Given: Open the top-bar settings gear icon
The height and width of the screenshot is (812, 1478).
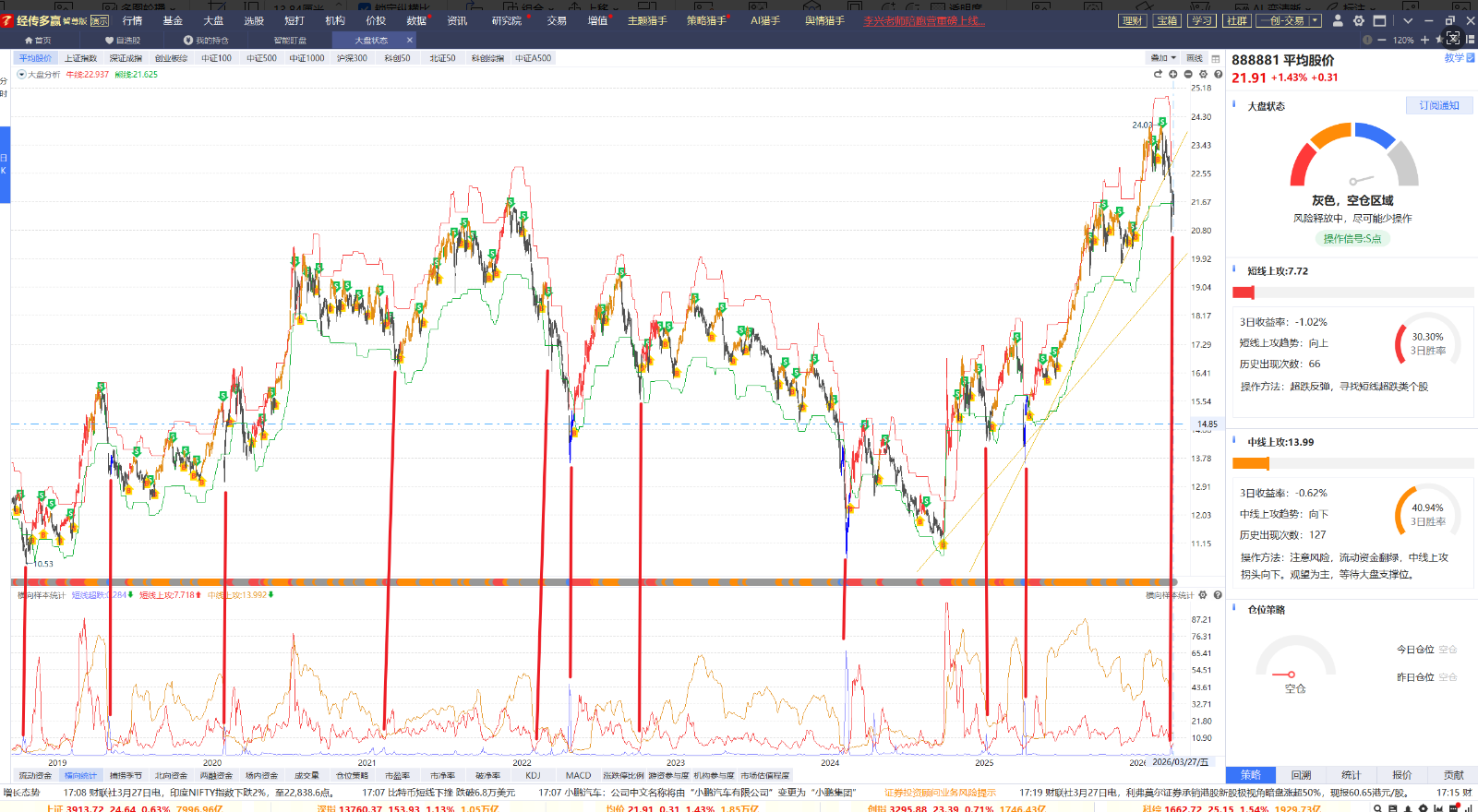Looking at the screenshot, I should pyautogui.click(x=1358, y=20).
